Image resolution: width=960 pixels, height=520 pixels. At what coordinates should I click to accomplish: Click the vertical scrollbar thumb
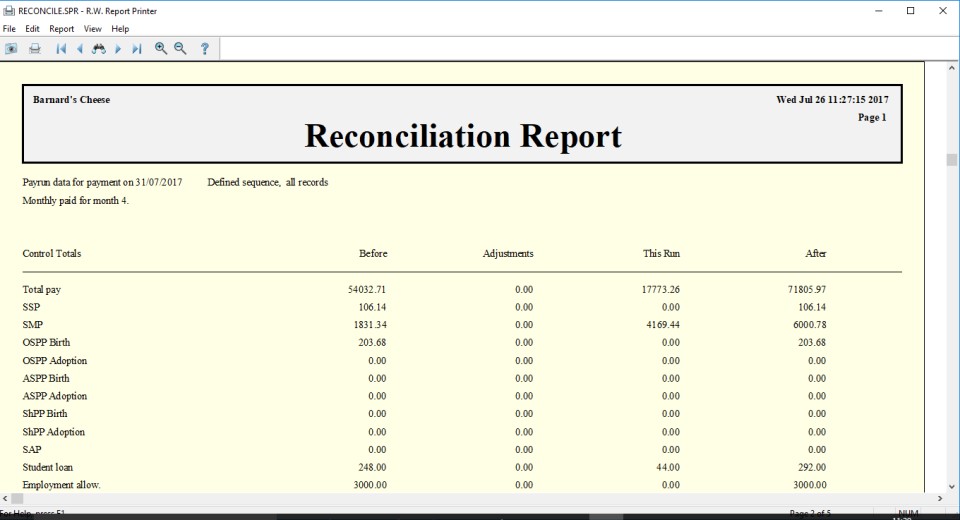pos(952,160)
